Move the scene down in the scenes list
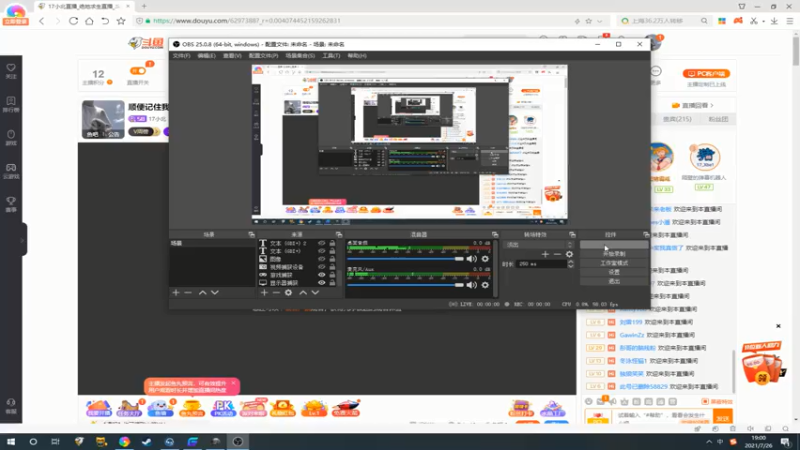The width and height of the screenshot is (800, 450). 215,293
